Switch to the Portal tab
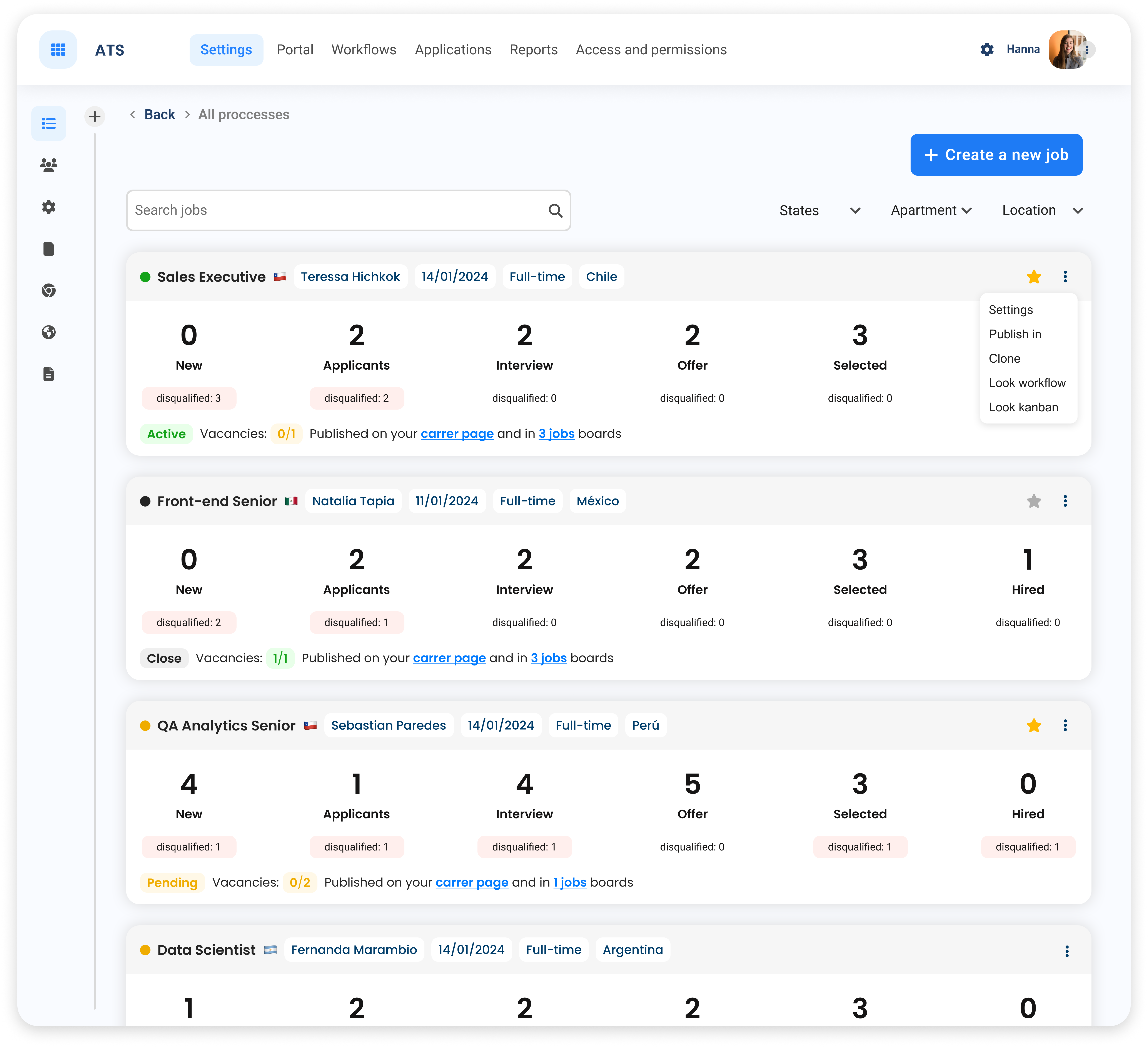Viewport: 1148px width, 1047px height. pos(295,50)
